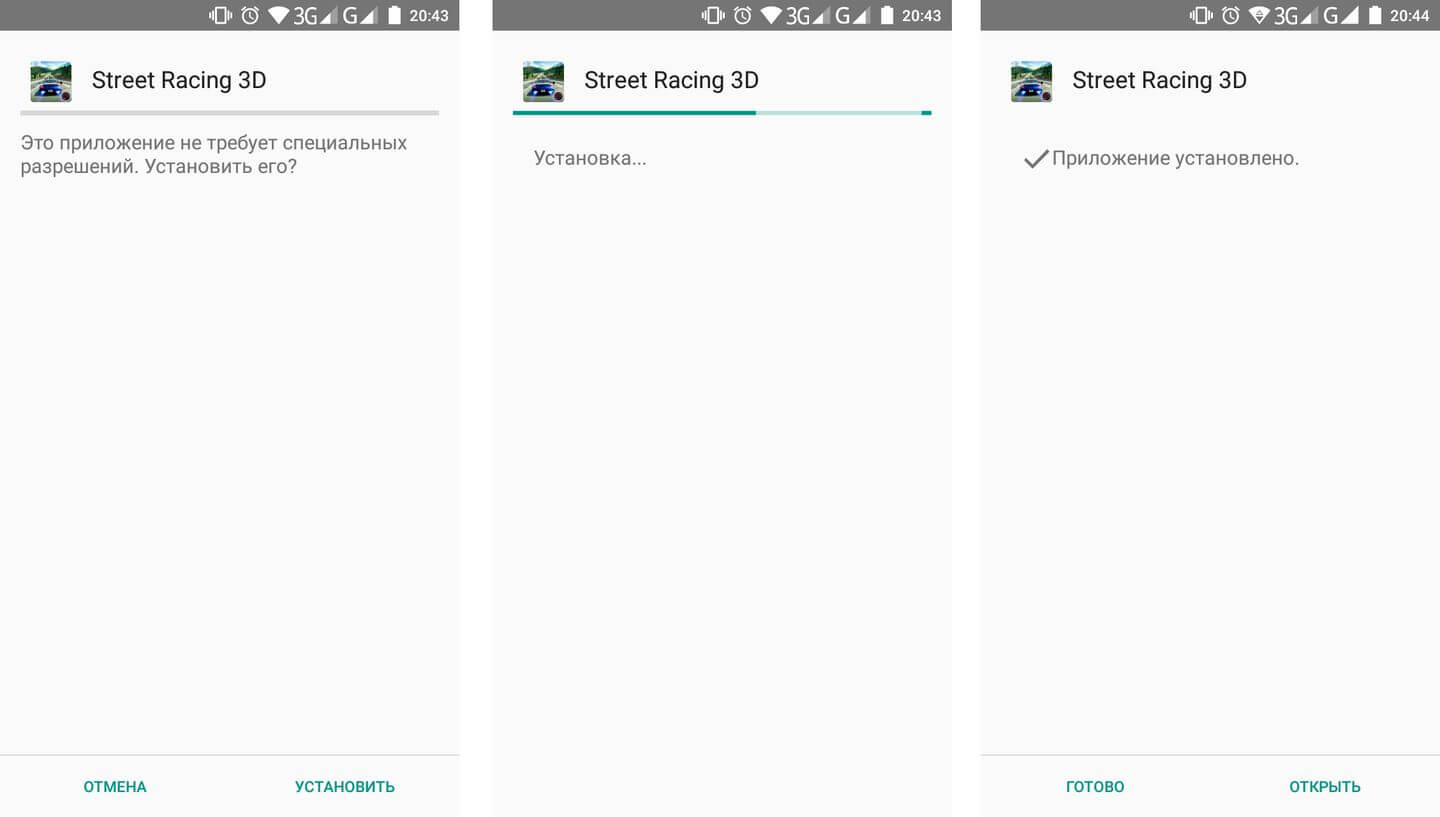Screen dimensions: 1440x817
Task: Click battery icon in middle status bar
Action: click(x=886, y=15)
